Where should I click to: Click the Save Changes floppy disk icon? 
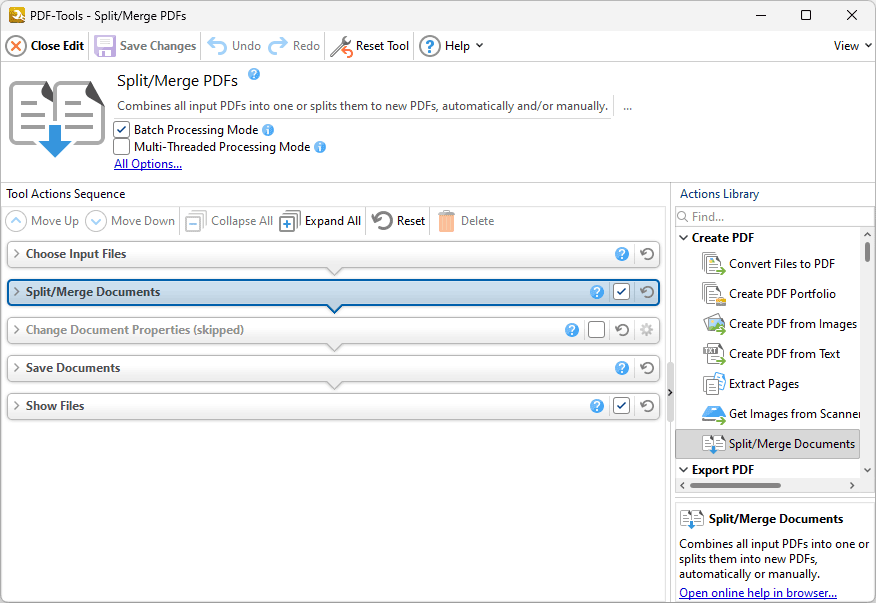tap(105, 46)
